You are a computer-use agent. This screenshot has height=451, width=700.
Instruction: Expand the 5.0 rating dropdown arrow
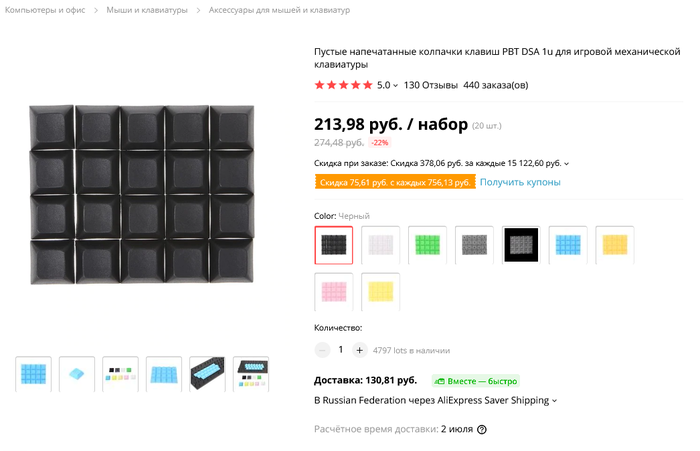(396, 86)
